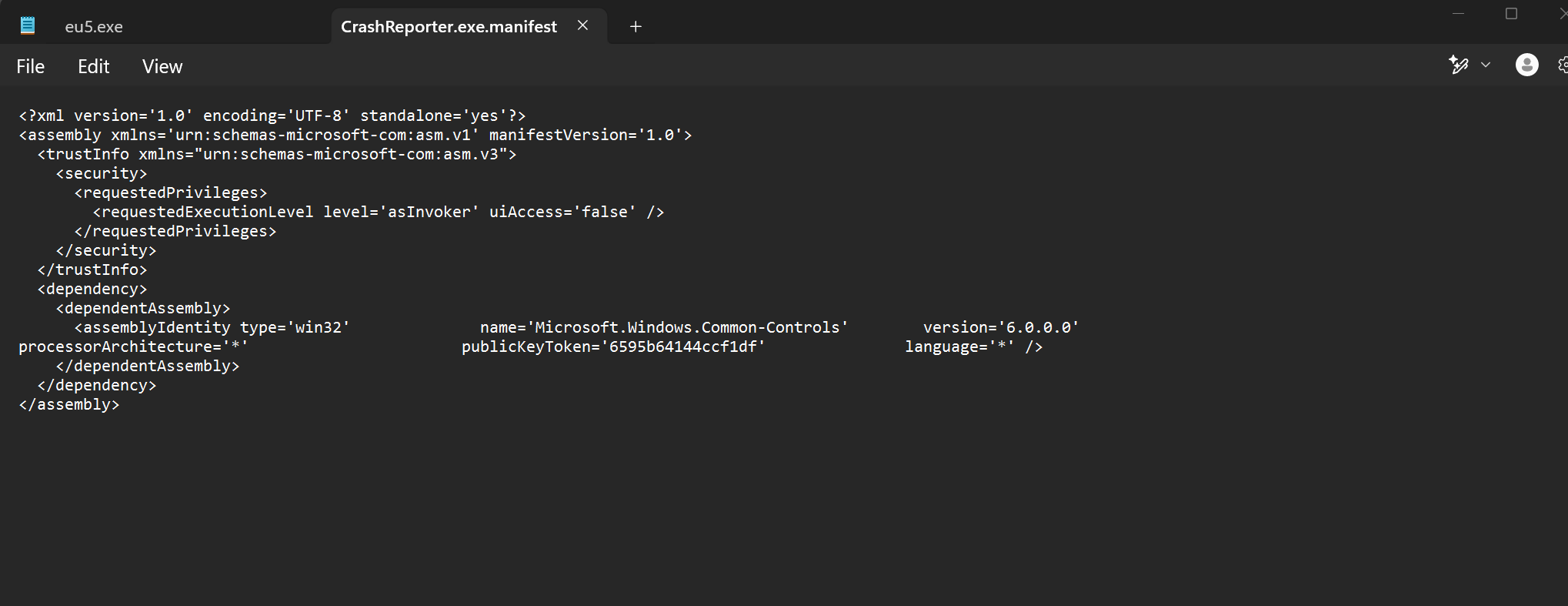Viewport: 1568px width, 606px height.
Task: Maximize the Notepad window
Action: [1511, 13]
